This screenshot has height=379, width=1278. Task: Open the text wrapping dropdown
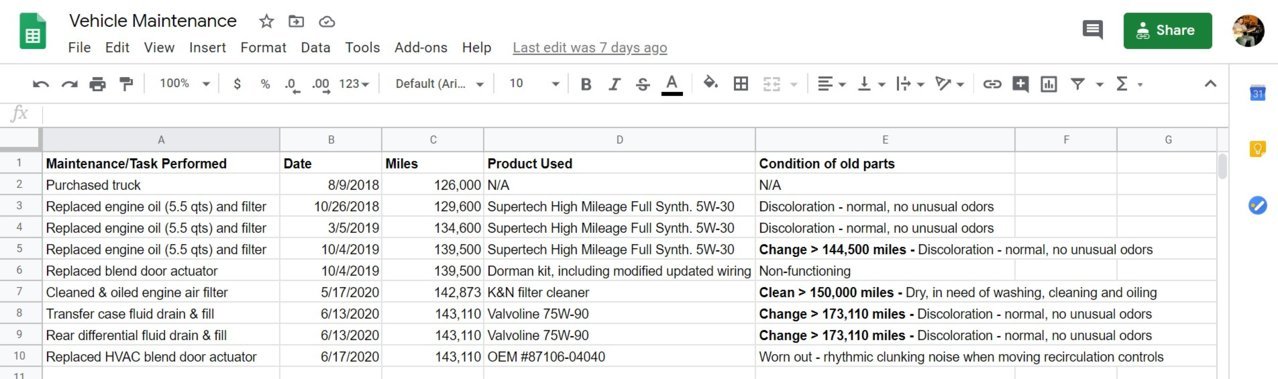click(x=910, y=84)
